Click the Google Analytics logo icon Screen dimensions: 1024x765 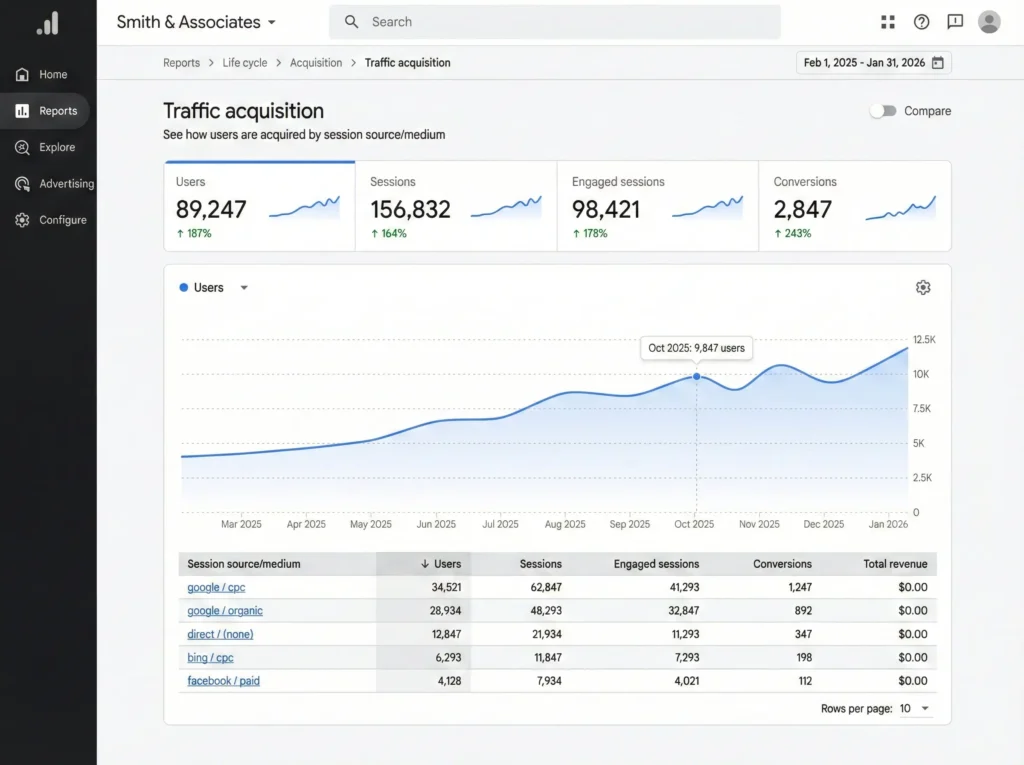point(47,23)
